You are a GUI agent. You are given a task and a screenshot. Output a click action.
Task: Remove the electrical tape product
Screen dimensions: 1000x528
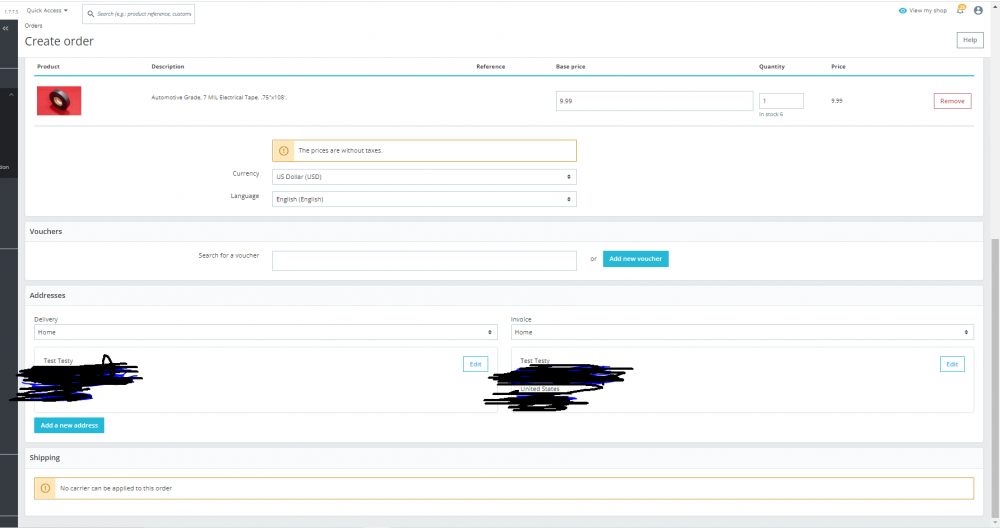click(x=952, y=101)
